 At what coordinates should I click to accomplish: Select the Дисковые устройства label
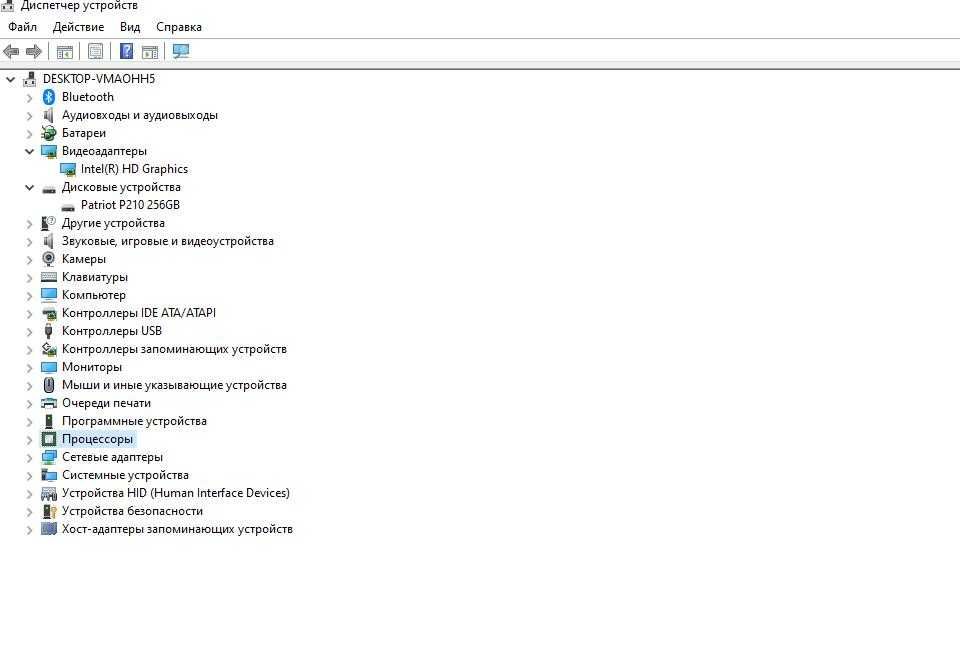point(121,187)
